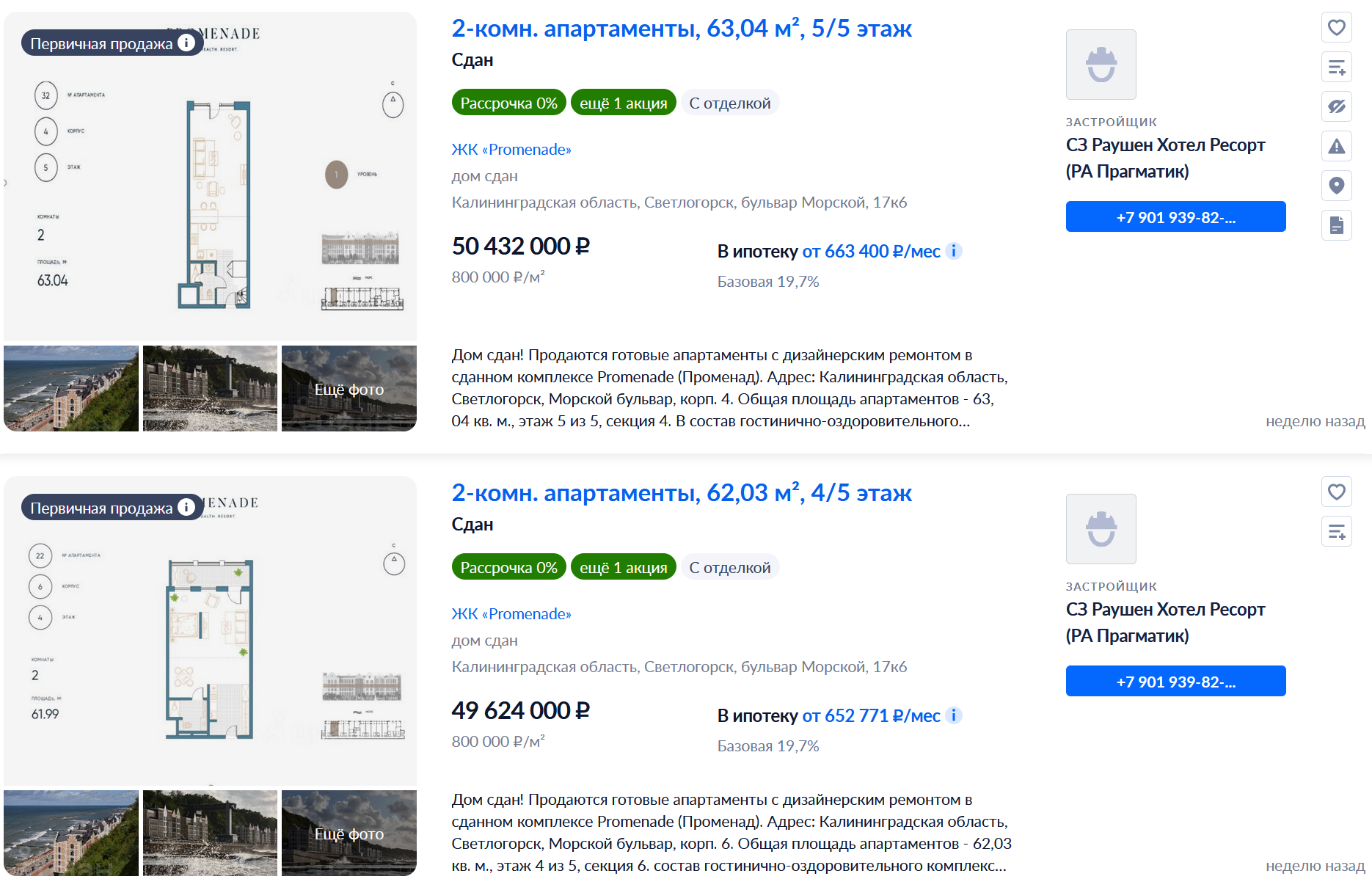Click add-to-list icon on first listing
The height and width of the screenshot is (890, 1372).
coord(1336,68)
